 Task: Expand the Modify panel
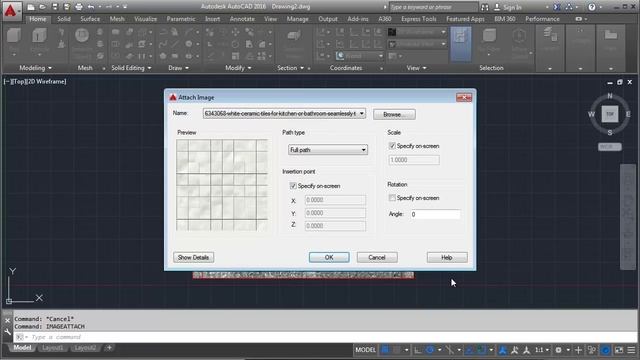[238, 68]
